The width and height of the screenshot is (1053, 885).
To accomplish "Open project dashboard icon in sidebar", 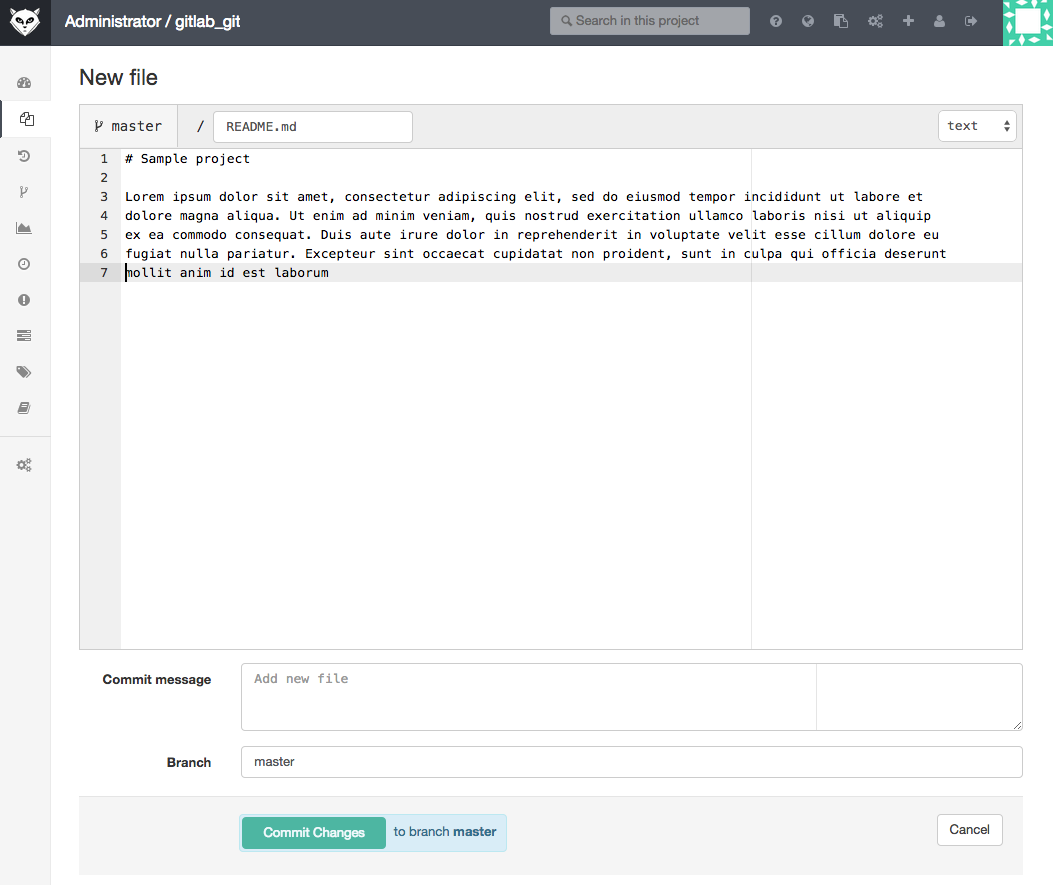I will click(24, 83).
